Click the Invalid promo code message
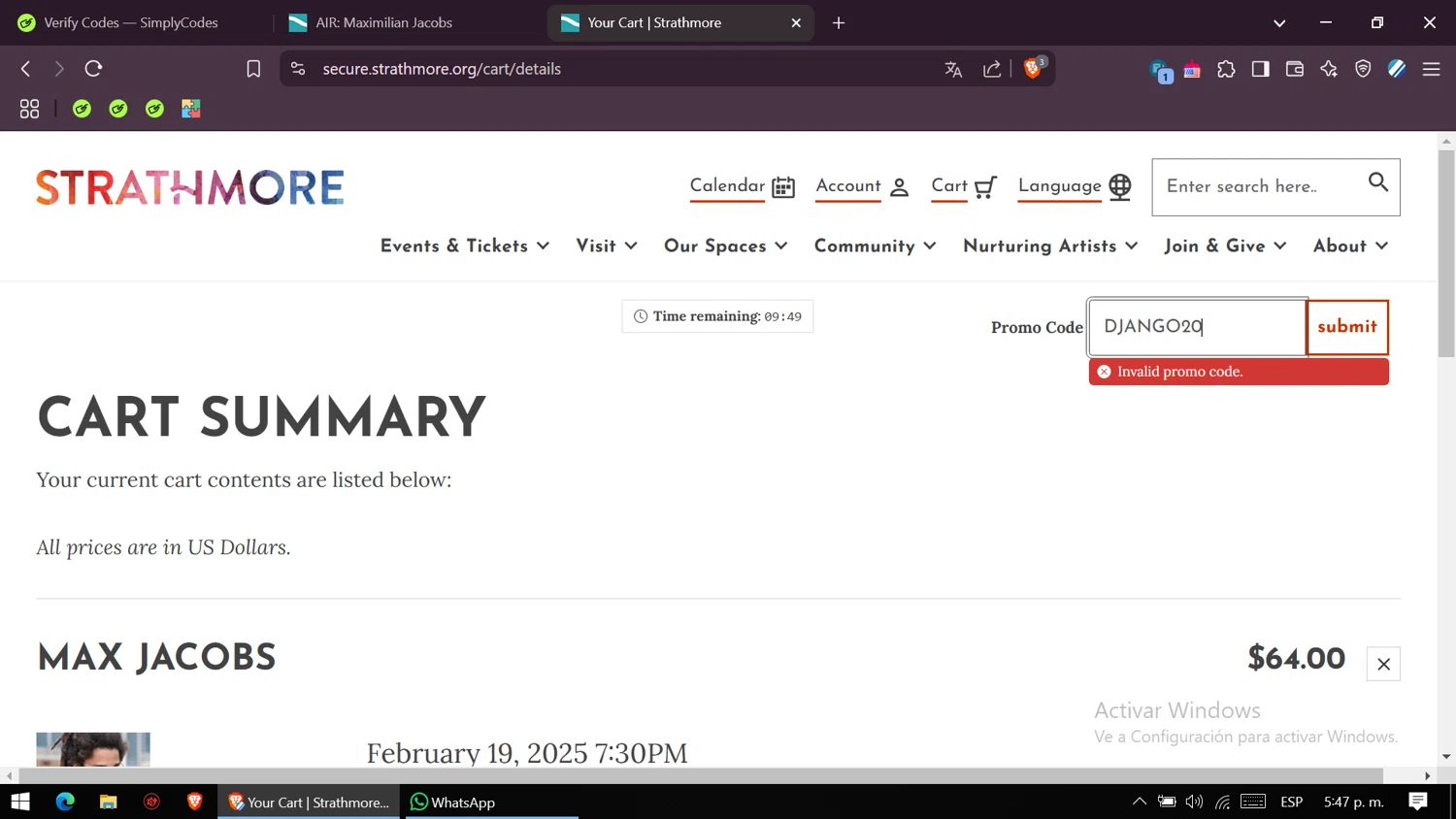The height and width of the screenshot is (819, 1456). point(1239,372)
